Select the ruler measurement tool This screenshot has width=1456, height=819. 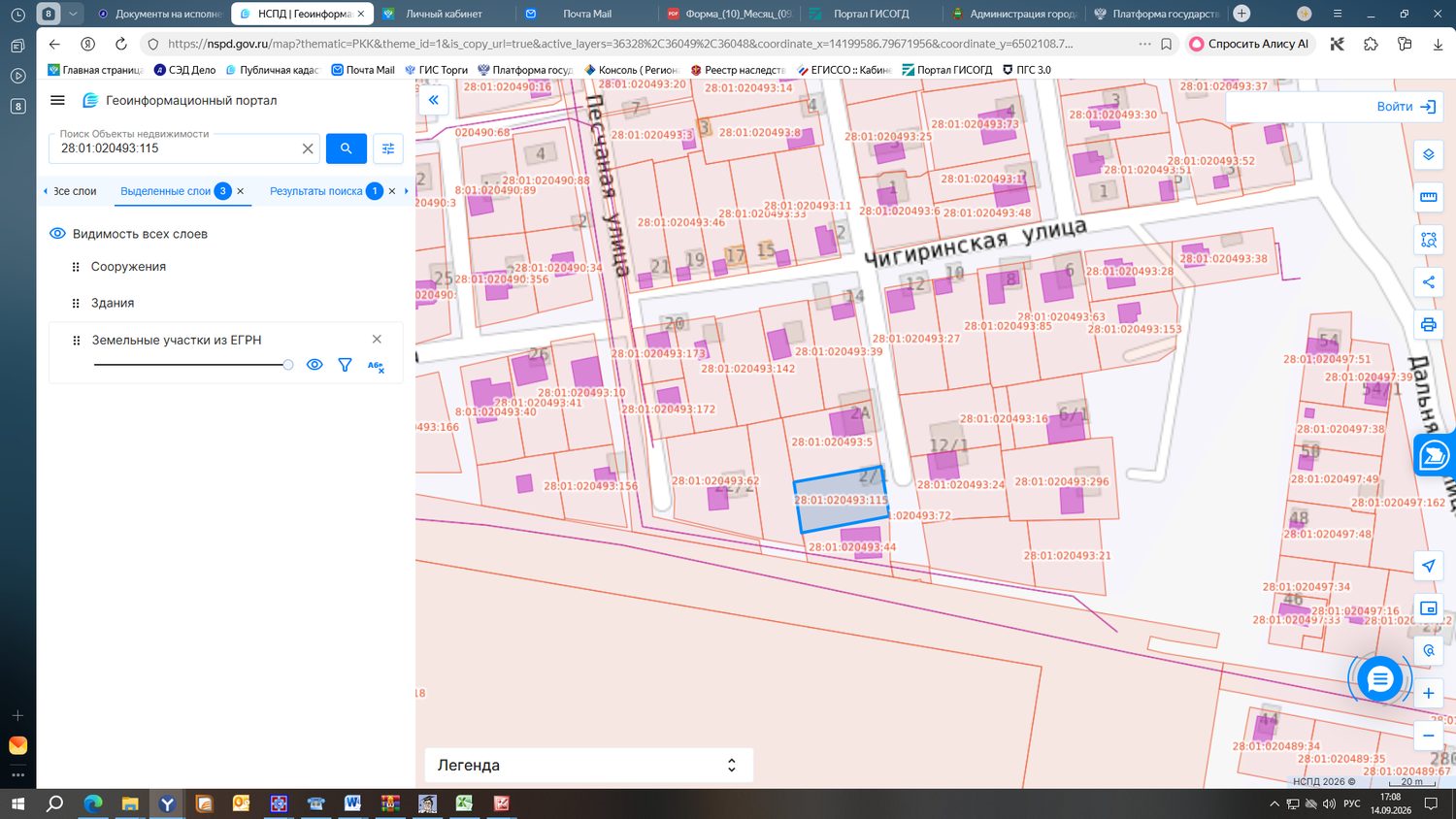tap(1428, 197)
